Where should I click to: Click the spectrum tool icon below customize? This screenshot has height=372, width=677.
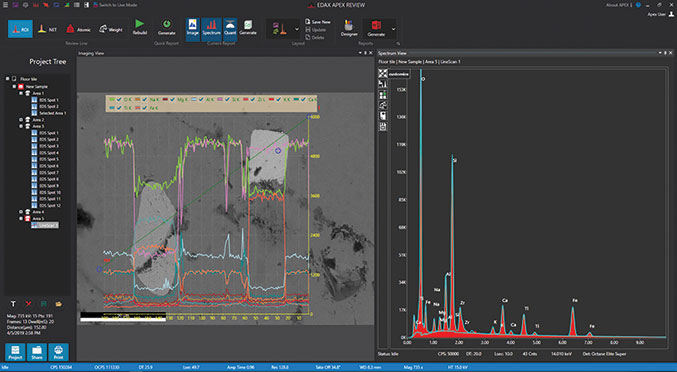point(383,84)
